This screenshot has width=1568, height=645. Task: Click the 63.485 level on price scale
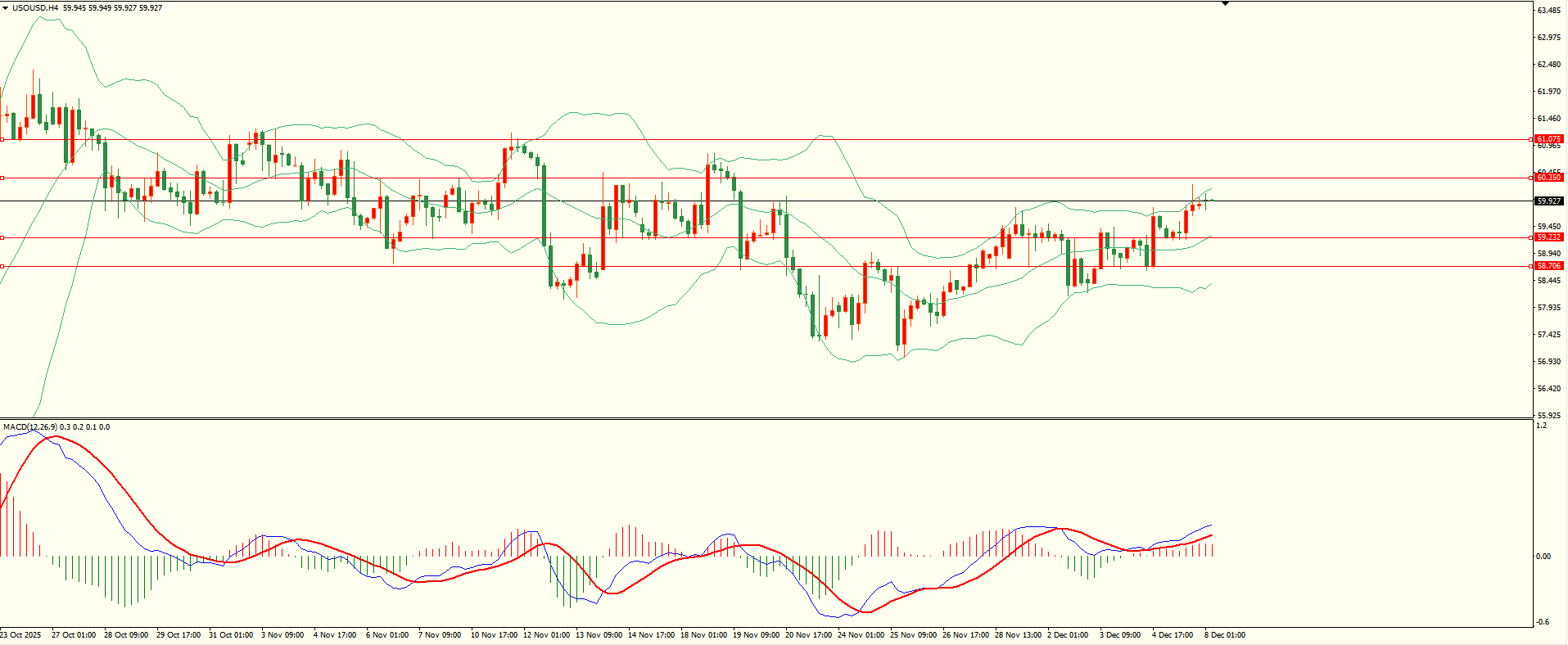[1548, 11]
